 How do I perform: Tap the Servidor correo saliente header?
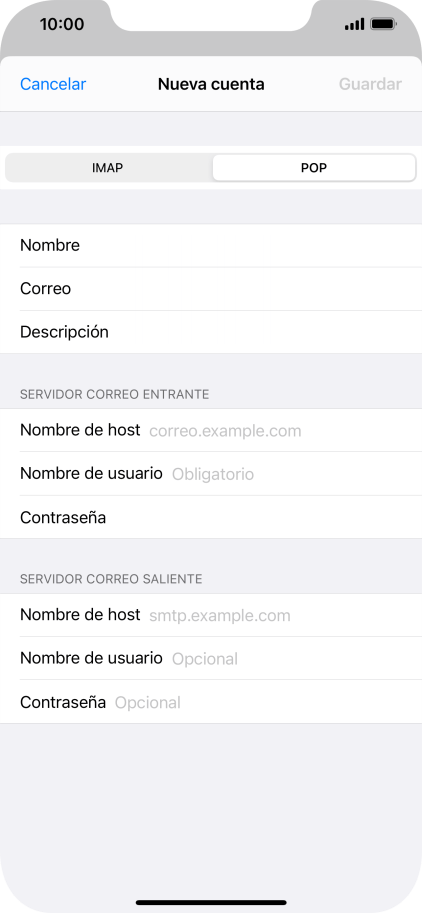111,579
